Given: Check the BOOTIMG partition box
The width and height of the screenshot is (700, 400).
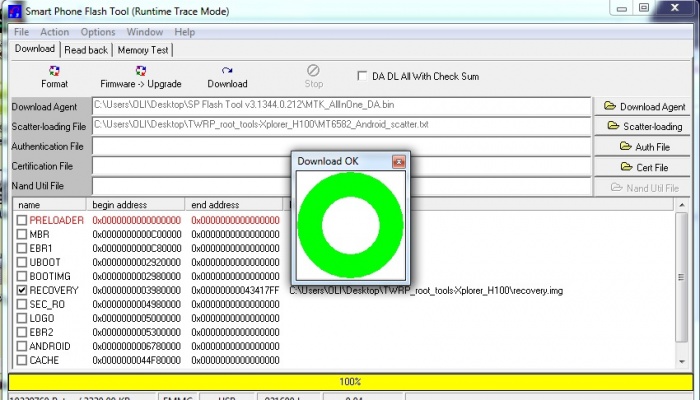Looking at the screenshot, I should pyautogui.click(x=21, y=276).
